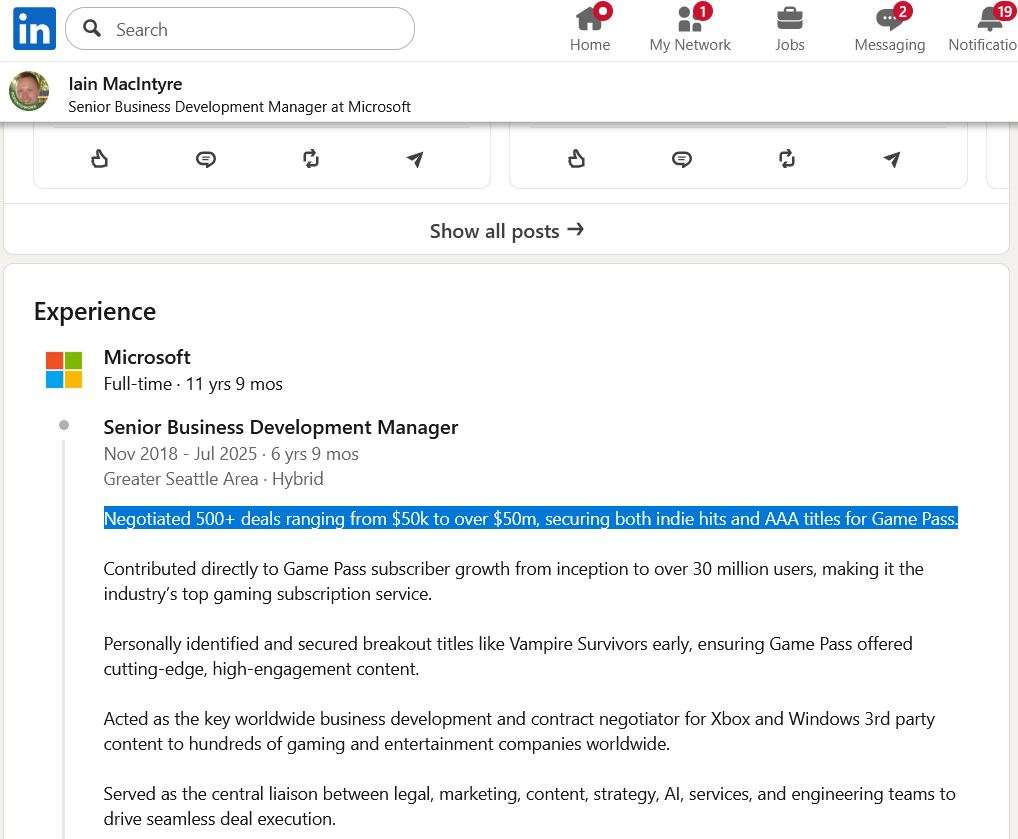Go to the Jobs section
1018x839 pixels.
point(789,29)
